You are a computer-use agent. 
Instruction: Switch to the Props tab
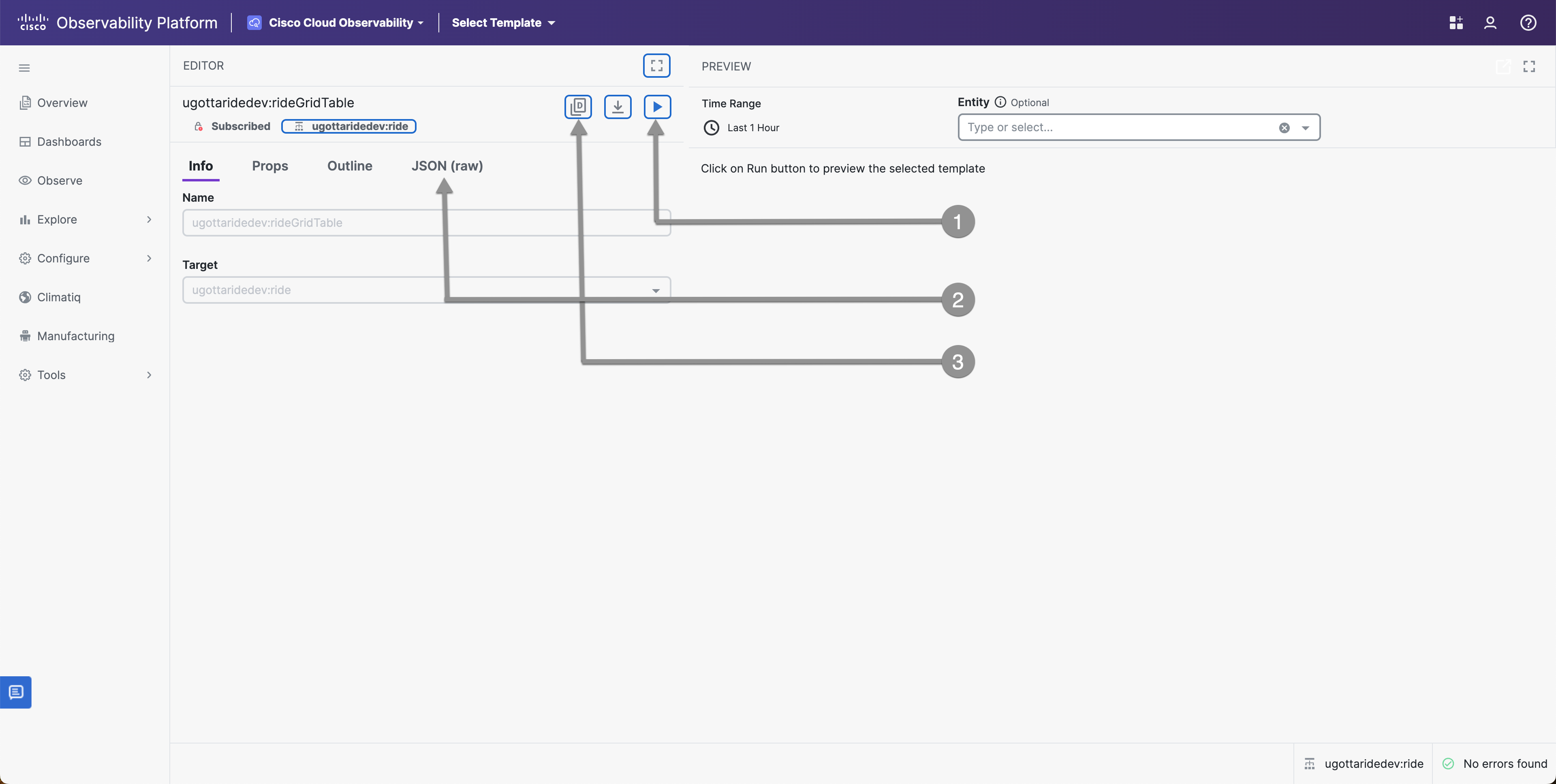coord(270,166)
